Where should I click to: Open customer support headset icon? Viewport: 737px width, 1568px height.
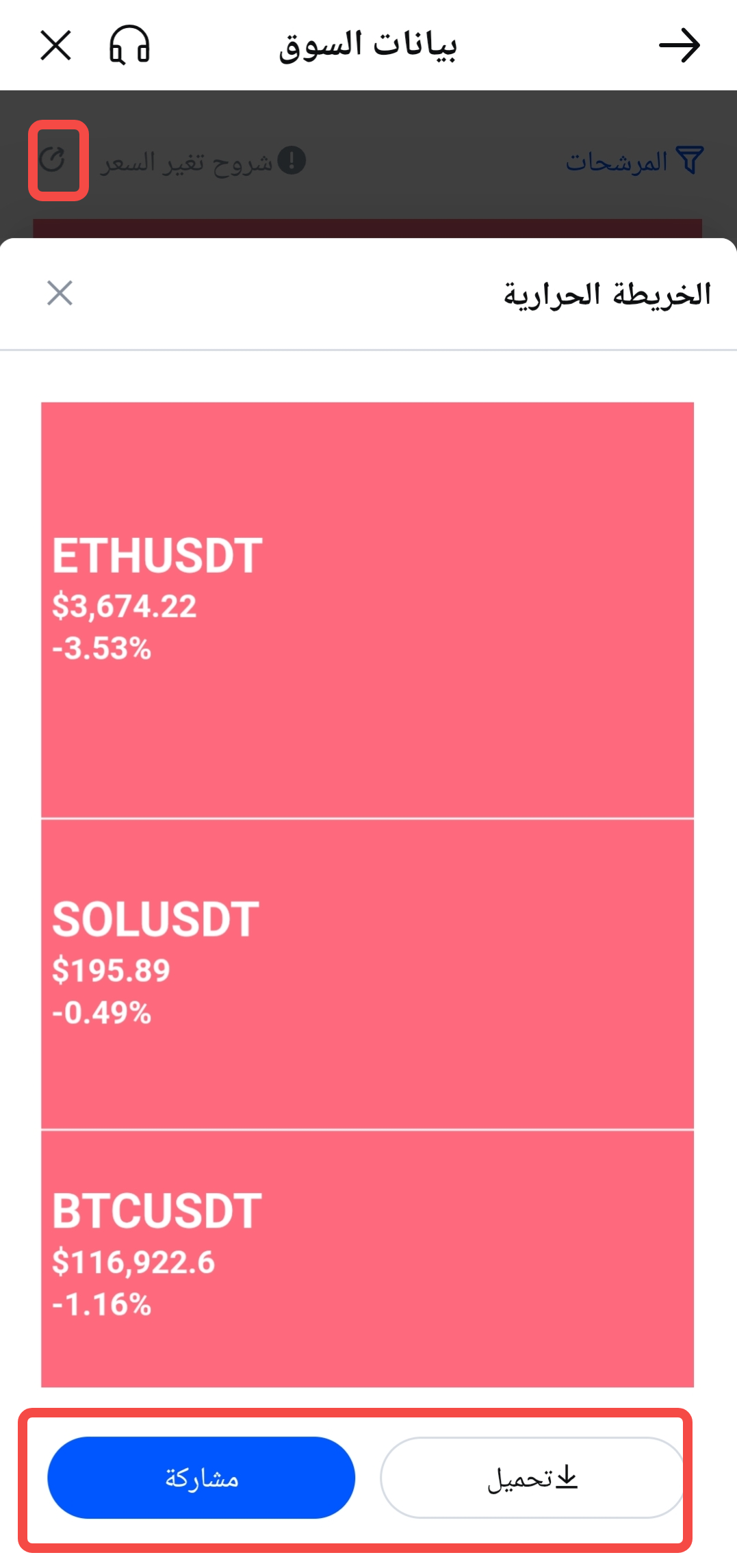(x=129, y=46)
